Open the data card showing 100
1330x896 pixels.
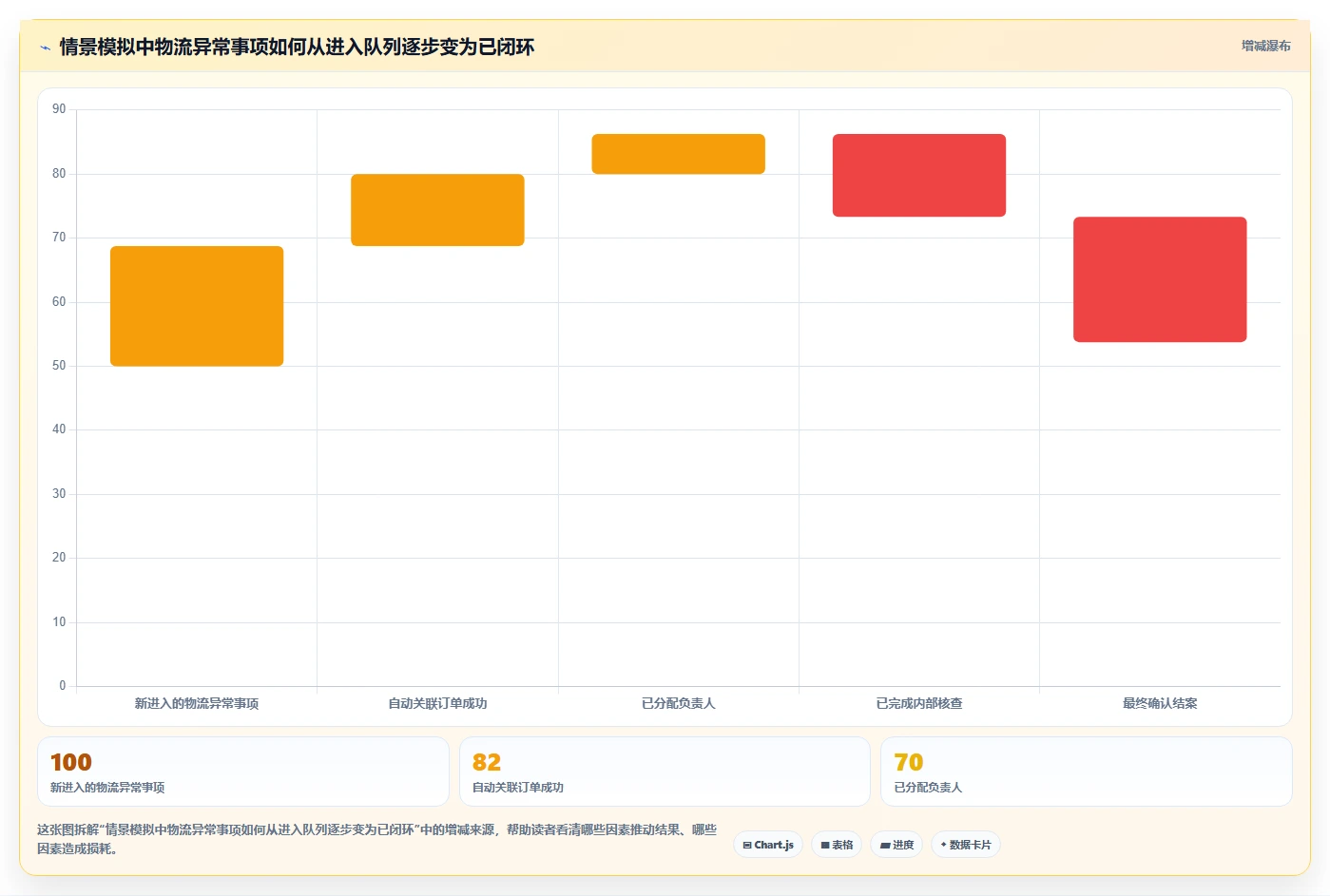click(x=243, y=772)
